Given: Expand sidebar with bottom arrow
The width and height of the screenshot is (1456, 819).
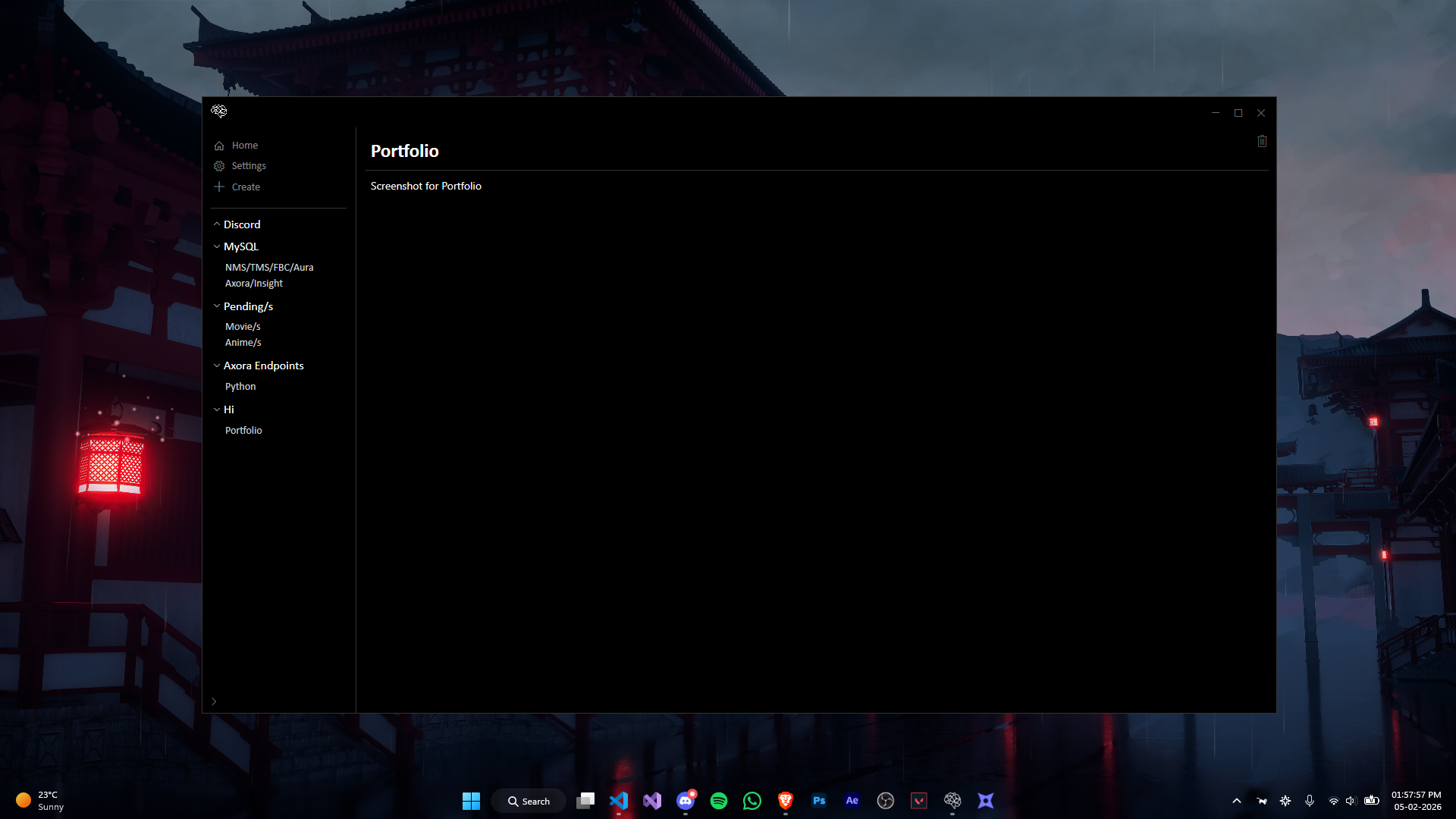Looking at the screenshot, I should tap(214, 701).
